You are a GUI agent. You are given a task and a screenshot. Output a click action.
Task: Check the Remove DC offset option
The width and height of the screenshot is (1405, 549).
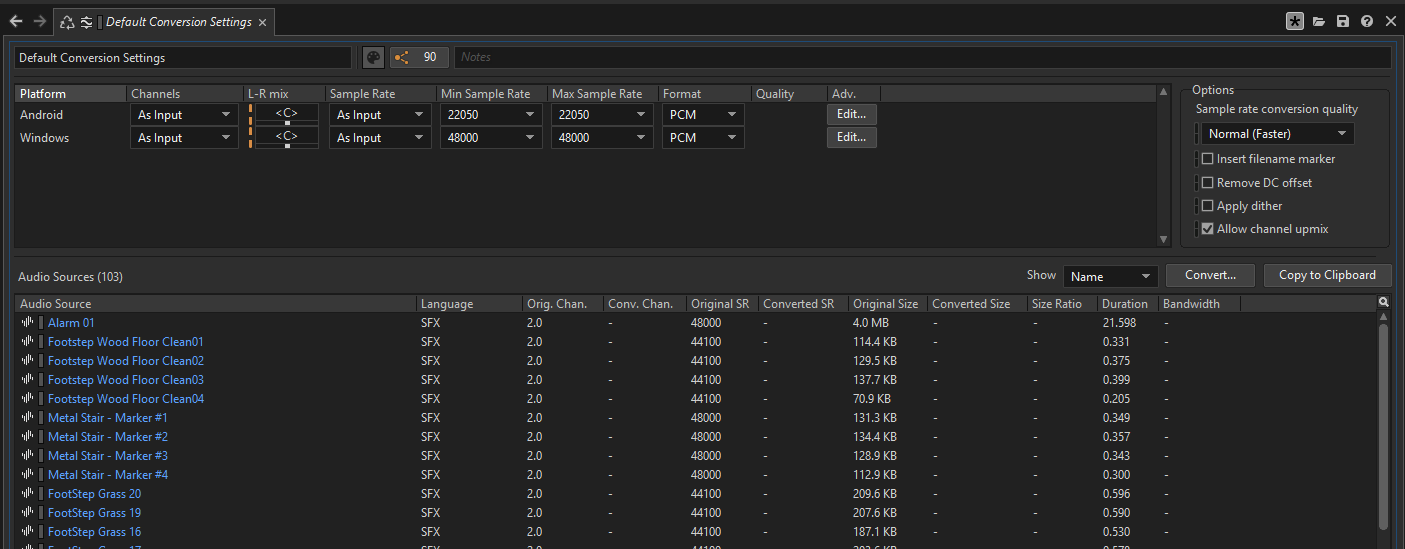coord(1208,183)
